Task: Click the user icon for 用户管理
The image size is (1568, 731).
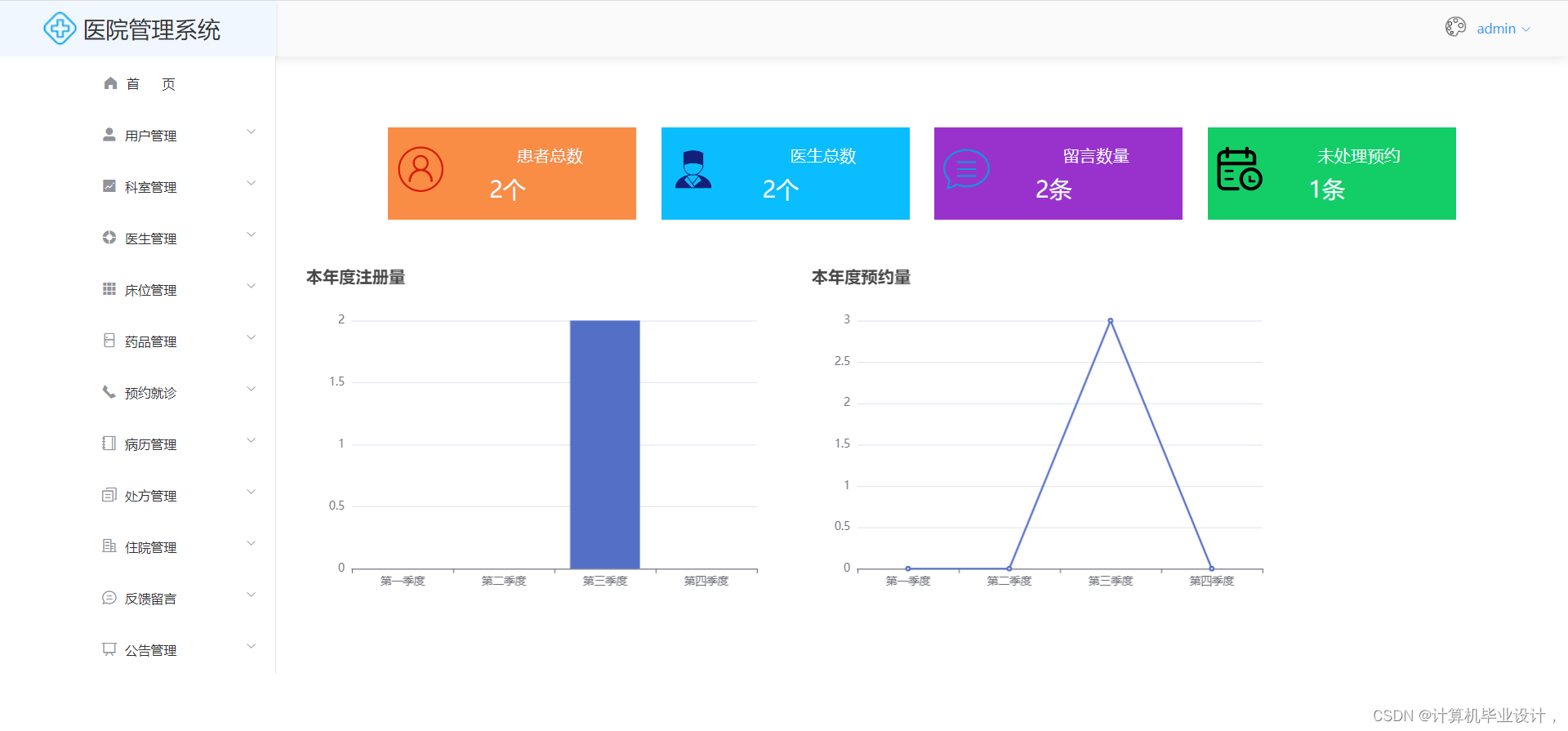Action: (109, 135)
